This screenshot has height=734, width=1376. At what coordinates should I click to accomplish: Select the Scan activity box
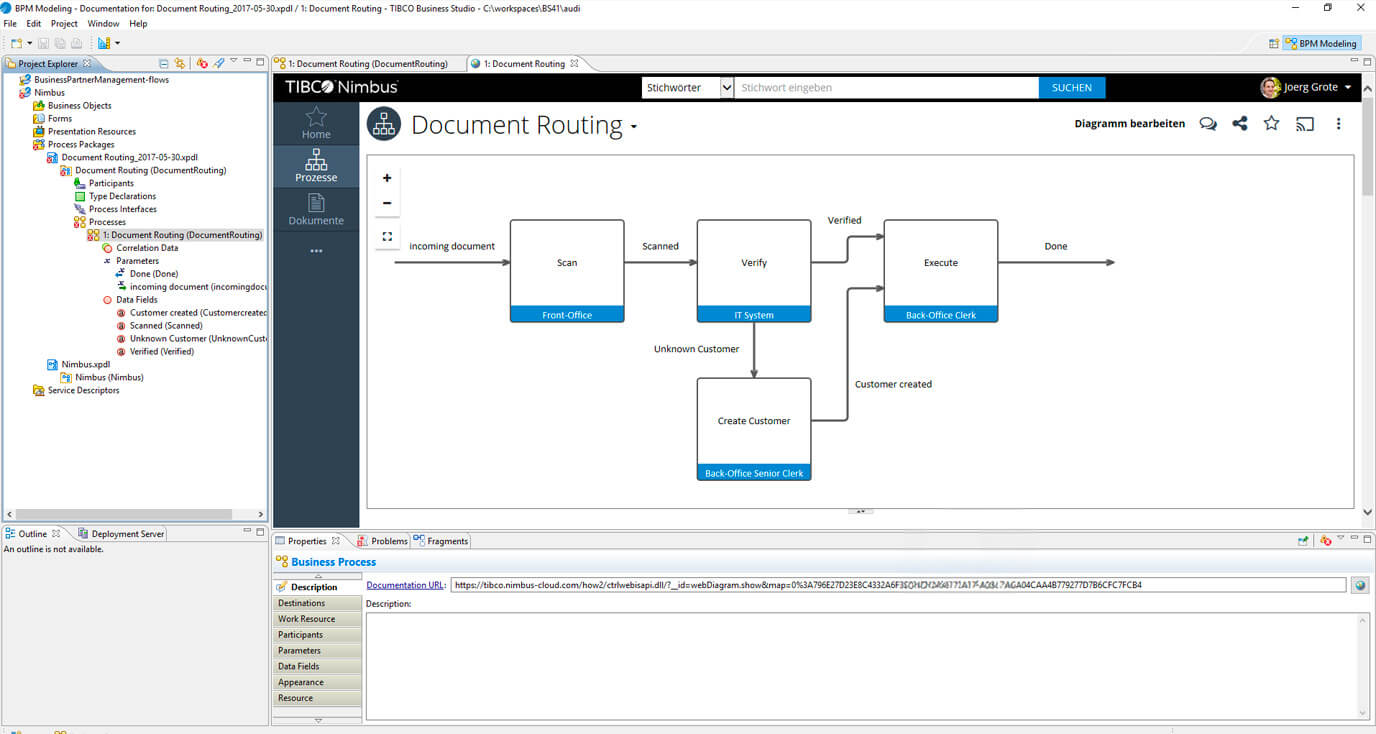click(x=567, y=271)
